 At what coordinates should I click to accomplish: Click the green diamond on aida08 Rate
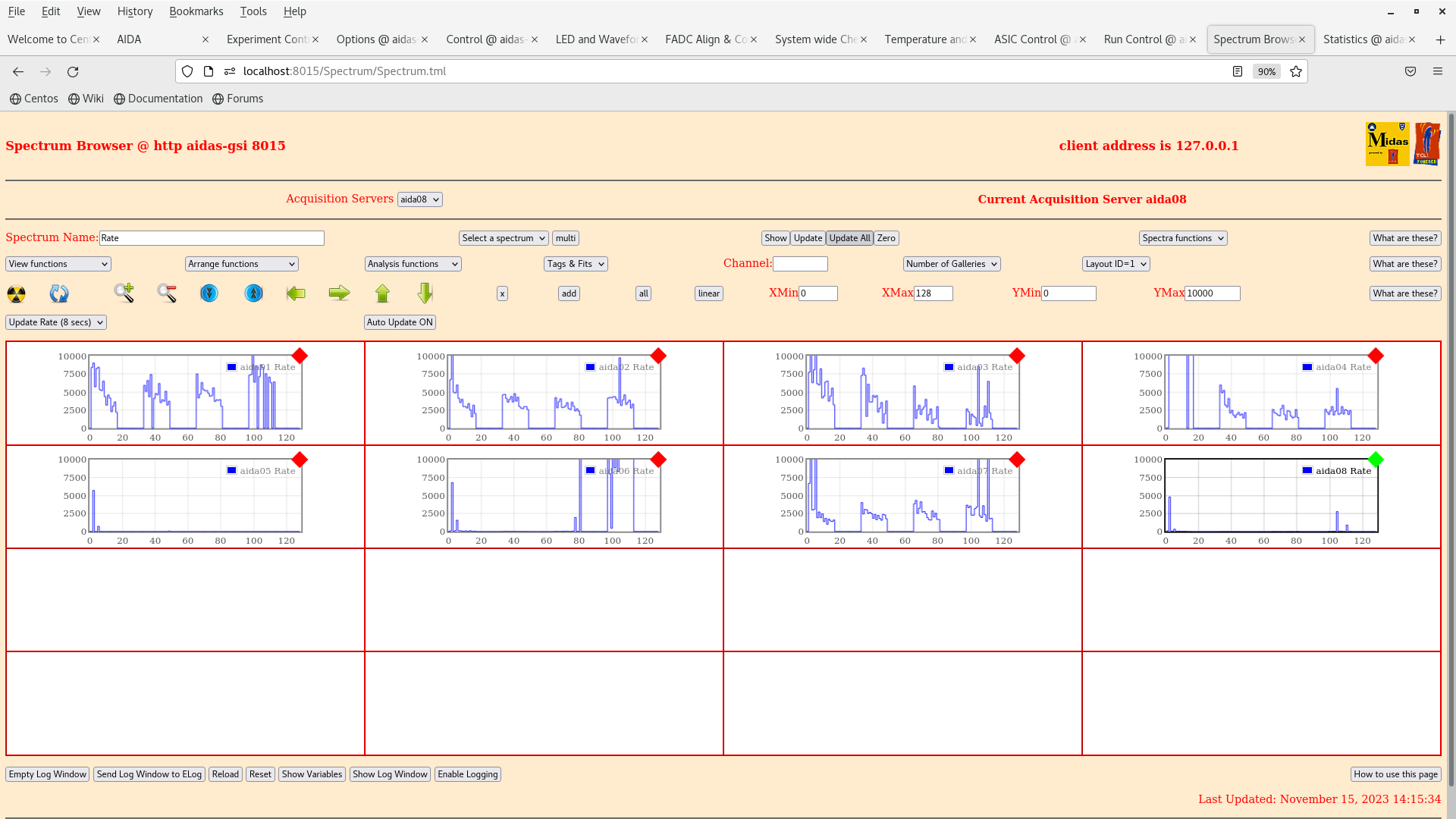(1376, 460)
